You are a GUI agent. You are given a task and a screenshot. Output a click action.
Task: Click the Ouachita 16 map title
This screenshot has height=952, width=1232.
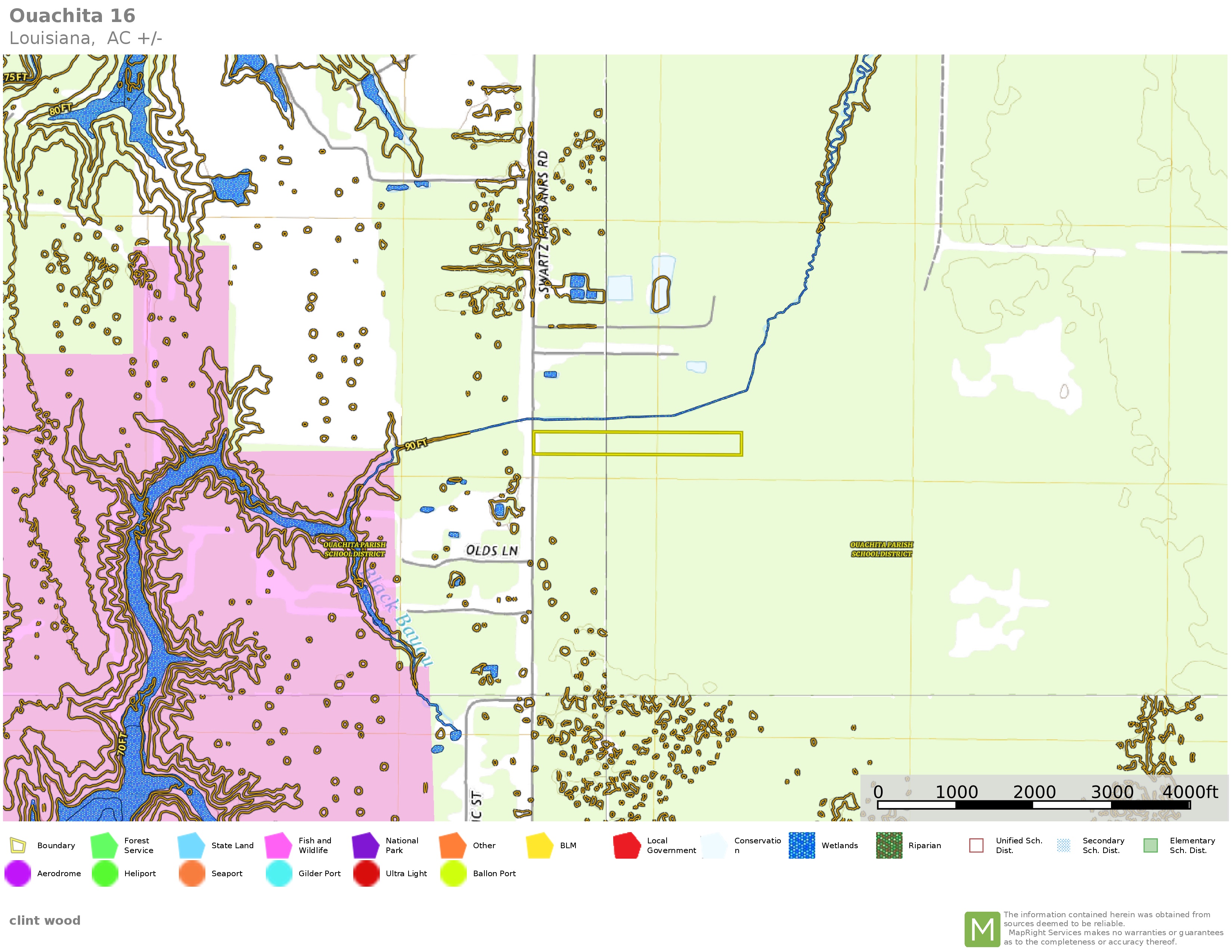pos(72,16)
